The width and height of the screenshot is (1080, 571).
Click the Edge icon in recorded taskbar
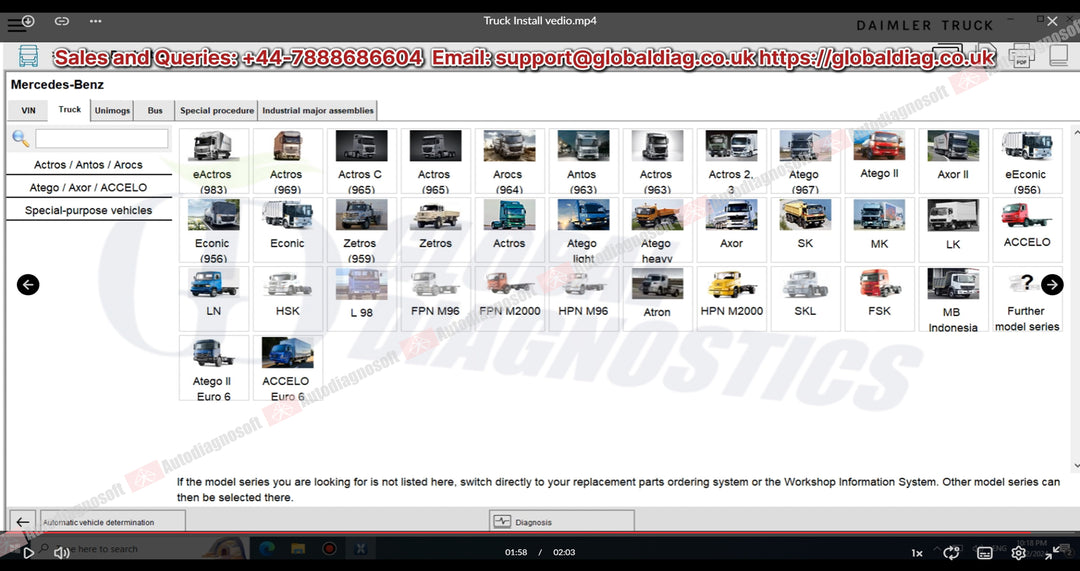[x=267, y=549]
